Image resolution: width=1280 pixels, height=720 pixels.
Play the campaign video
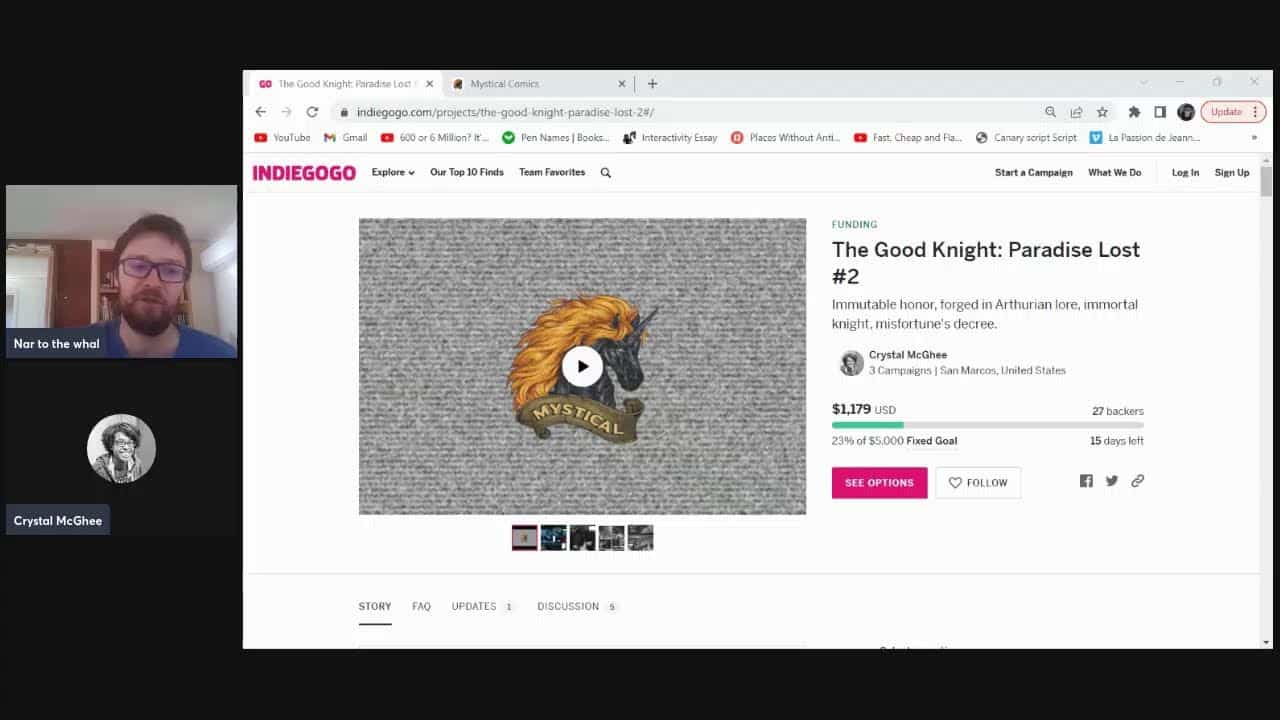point(582,366)
